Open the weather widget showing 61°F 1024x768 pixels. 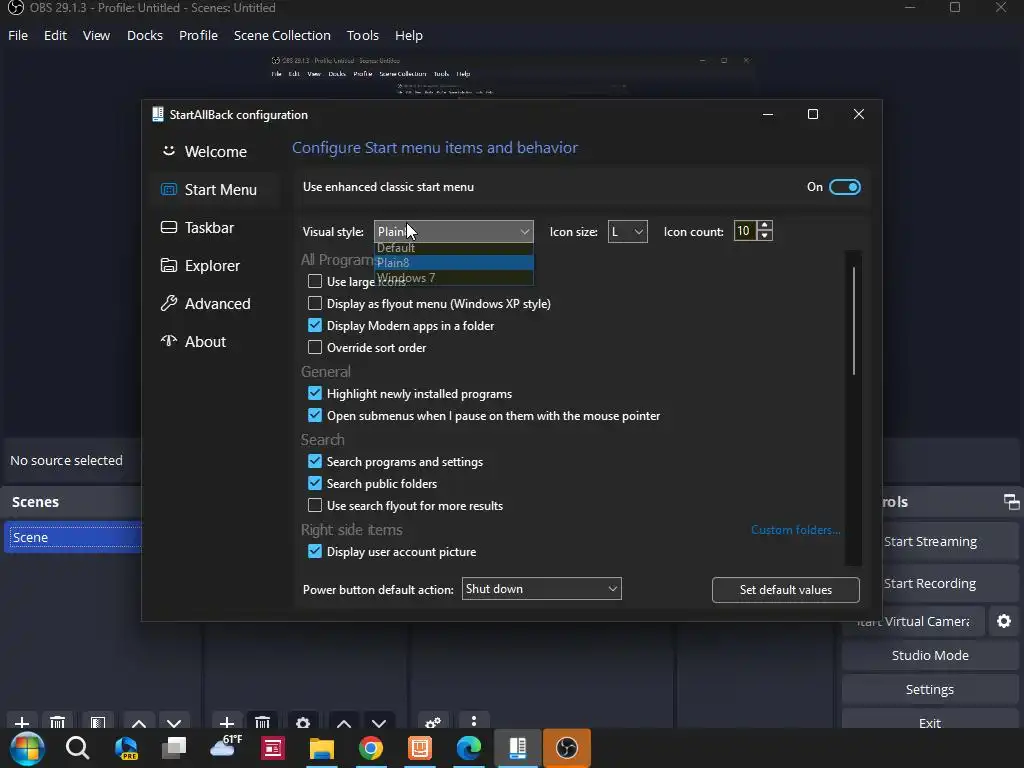point(226,745)
